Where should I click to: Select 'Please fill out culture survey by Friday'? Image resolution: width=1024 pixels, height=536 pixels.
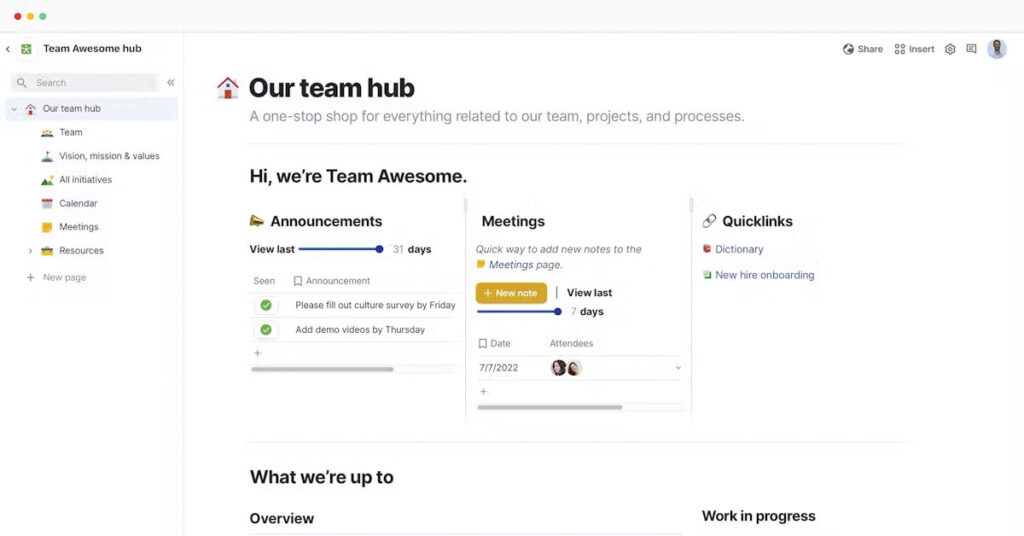(x=375, y=305)
